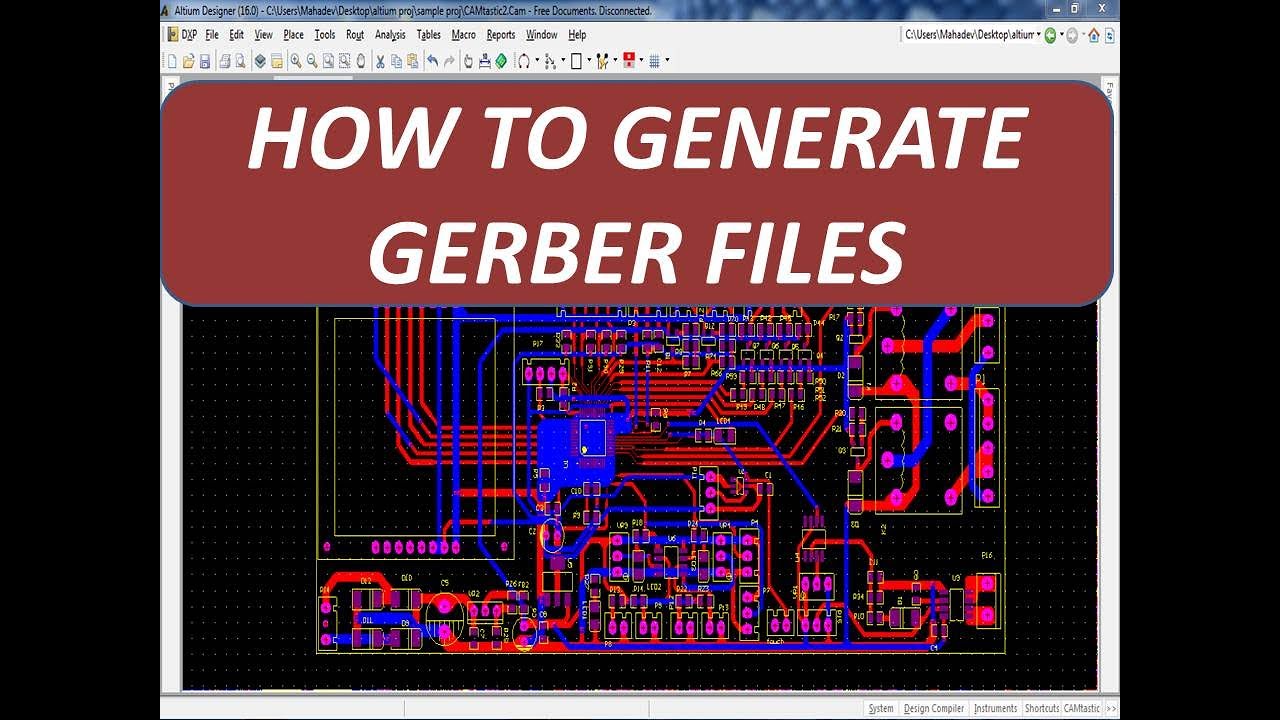Expand the grid dropdown arrow
The width and height of the screenshot is (1280, 720).
pyautogui.click(x=667, y=61)
